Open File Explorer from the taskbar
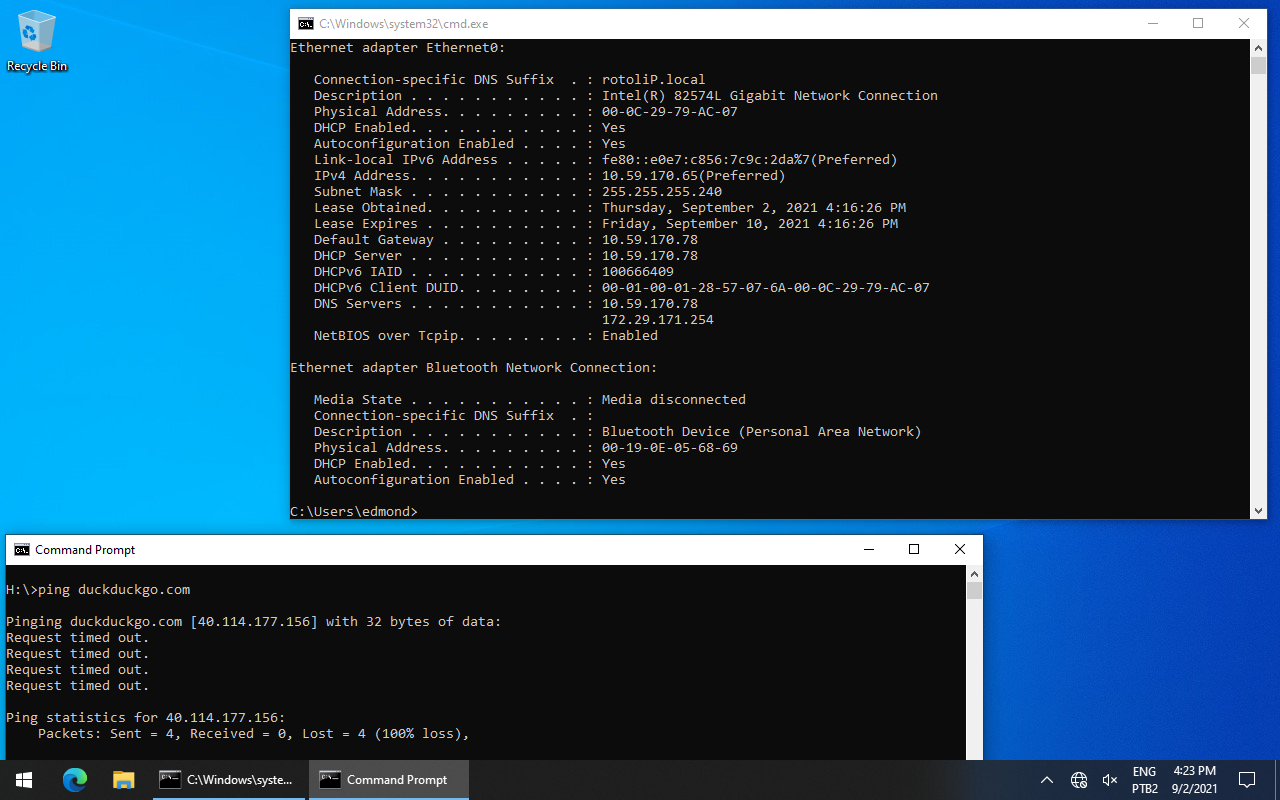The height and width of the screenshot is (800, 1280). [x=123, y=779]
